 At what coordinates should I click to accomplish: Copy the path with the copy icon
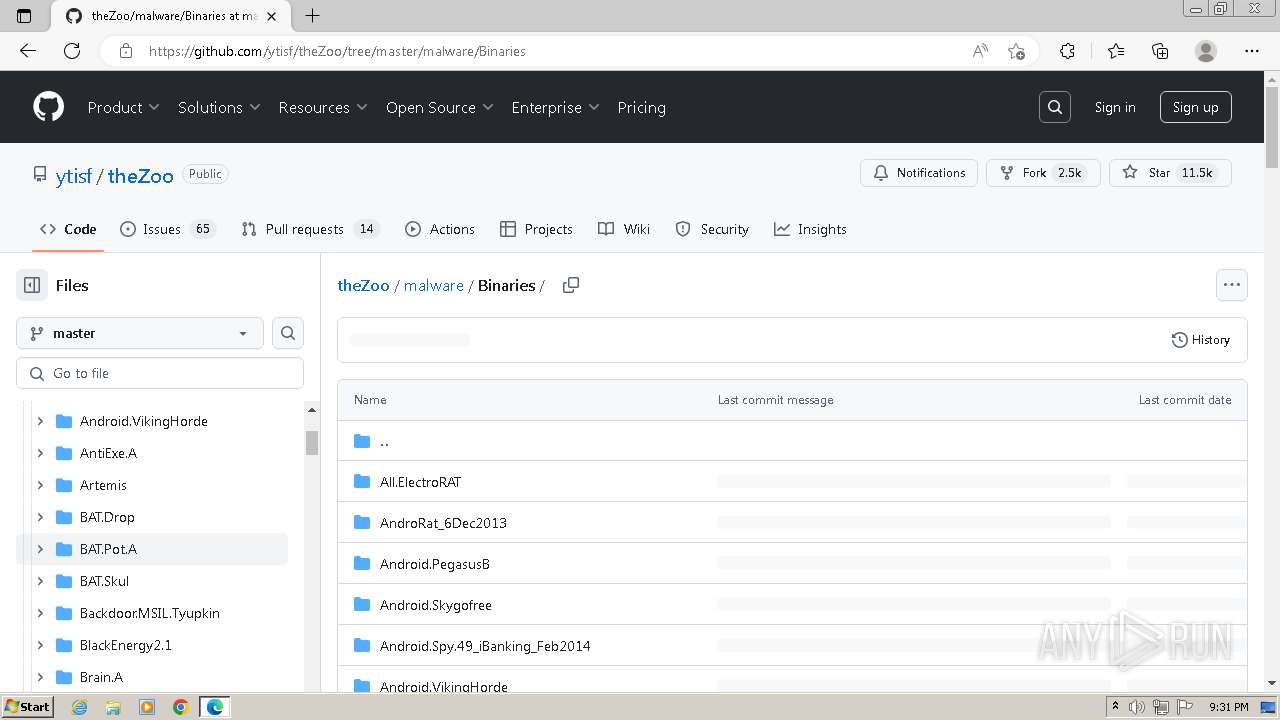pos(571,285)
